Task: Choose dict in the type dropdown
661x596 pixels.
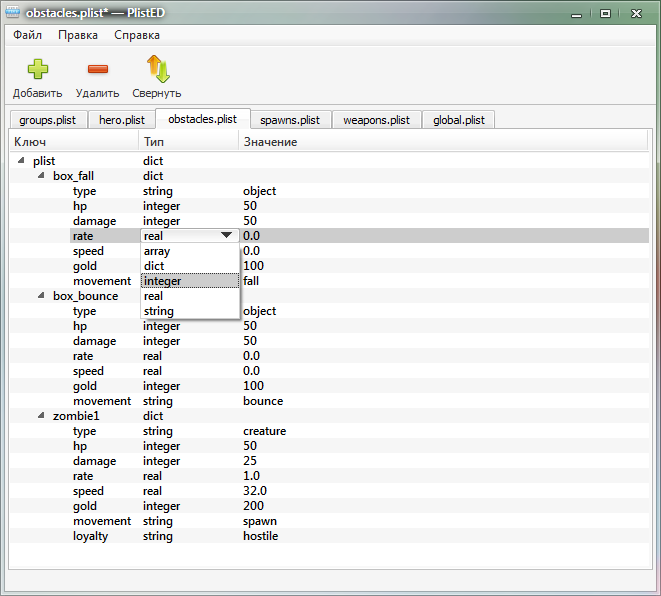Action: click(190, 266)
